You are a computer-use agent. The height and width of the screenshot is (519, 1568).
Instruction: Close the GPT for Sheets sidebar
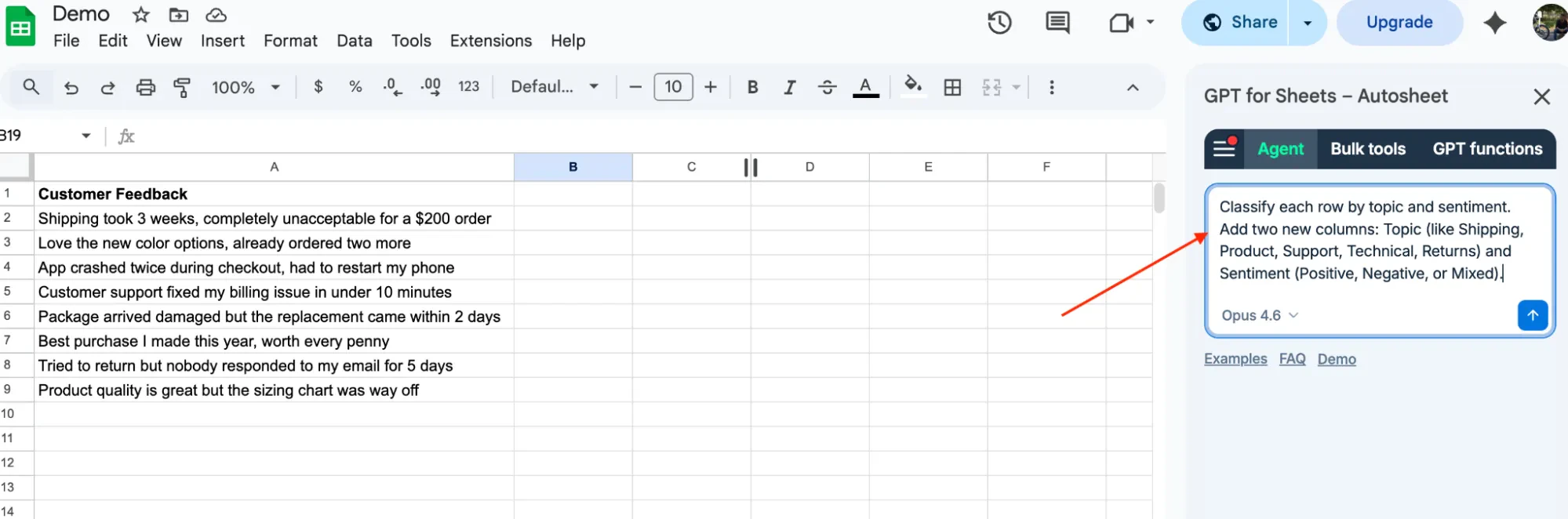tap(1542, 96)
